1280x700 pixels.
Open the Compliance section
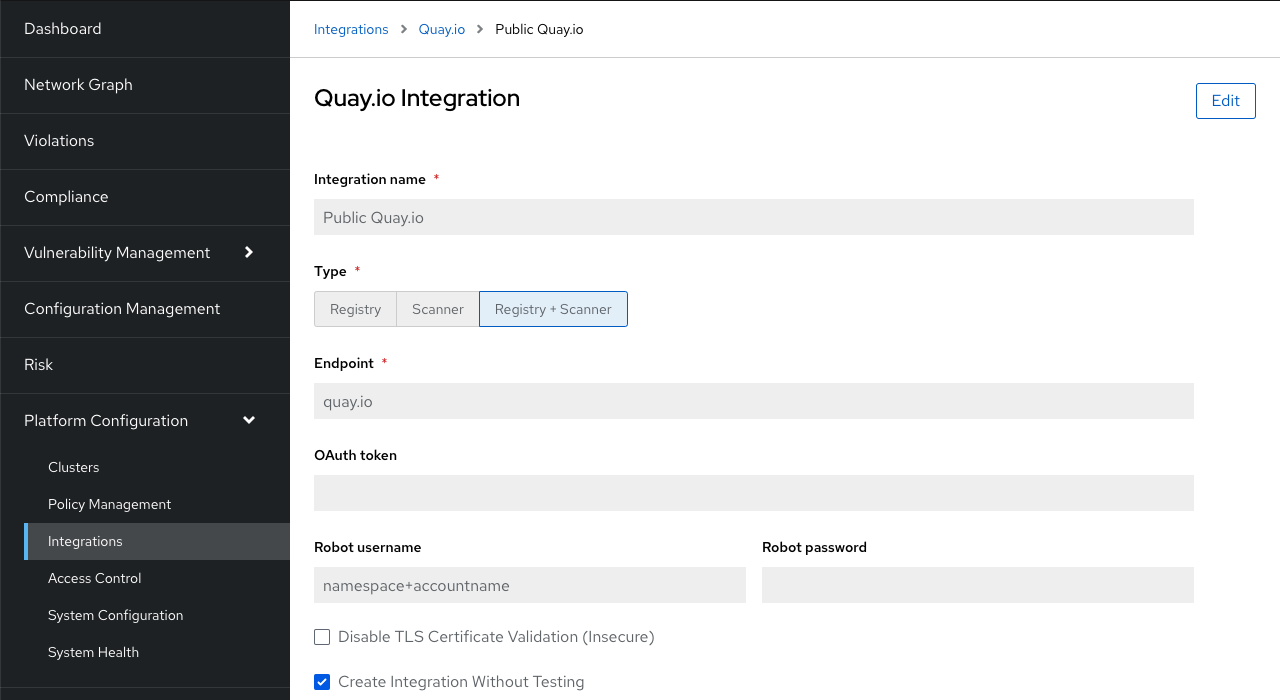point(66,197)
